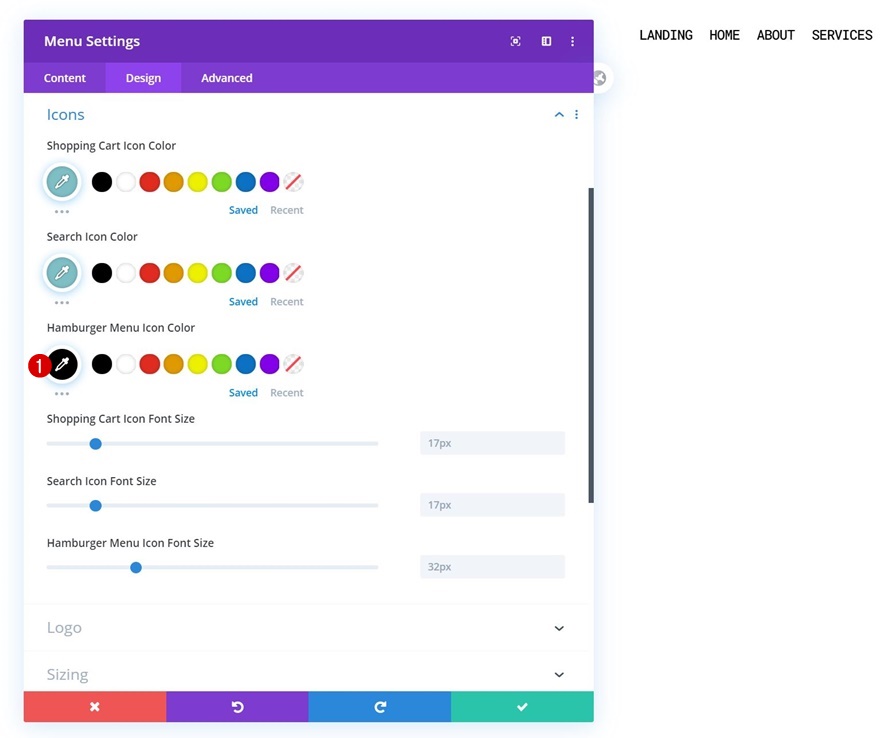Pick red swatch for Search Icon Color
Viewport: 880px width, 738px height.
[150, 273]
